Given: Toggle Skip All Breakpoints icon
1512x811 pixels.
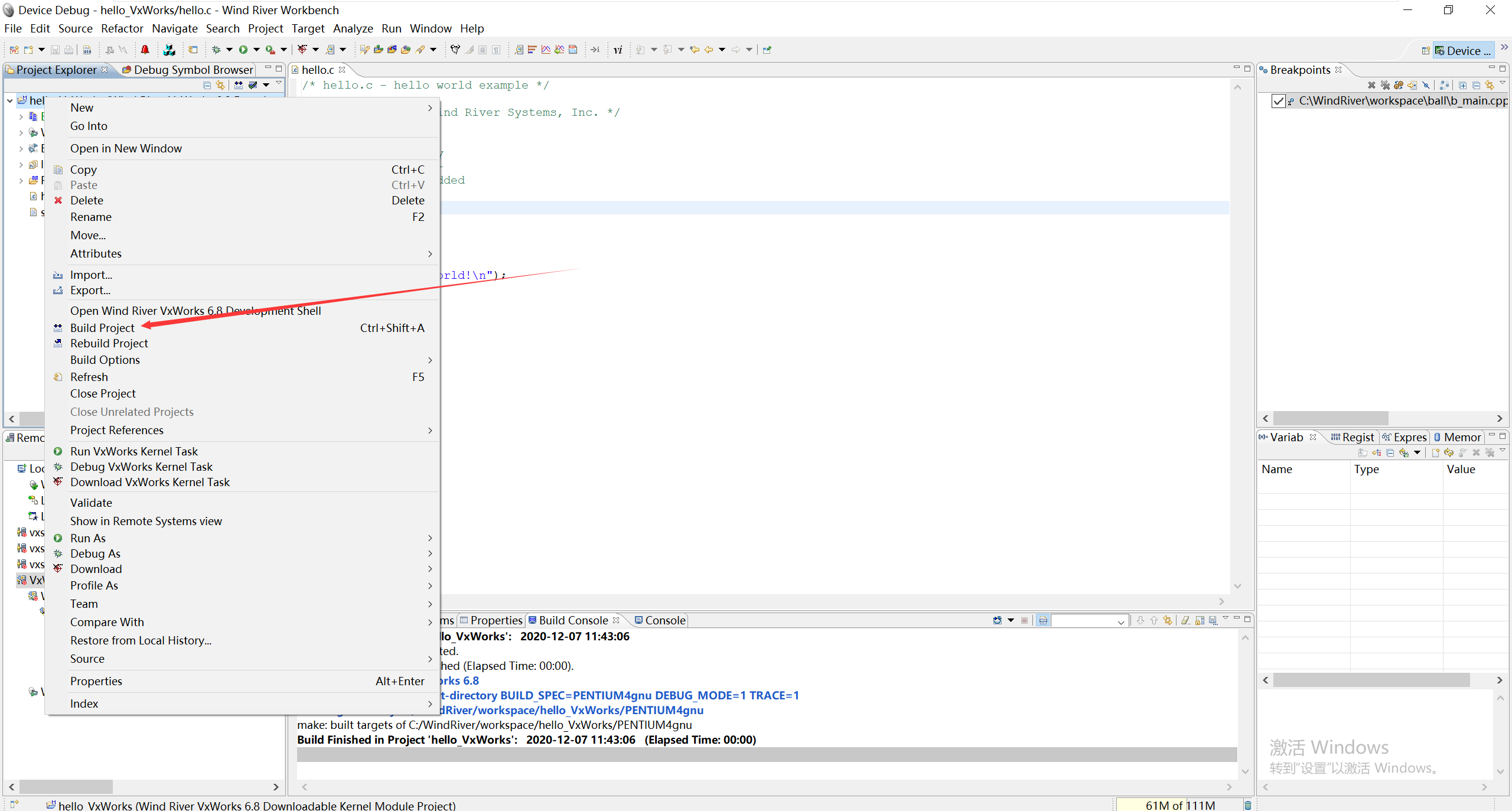Looking at the screenshot, I should [x=1426, y=86].
